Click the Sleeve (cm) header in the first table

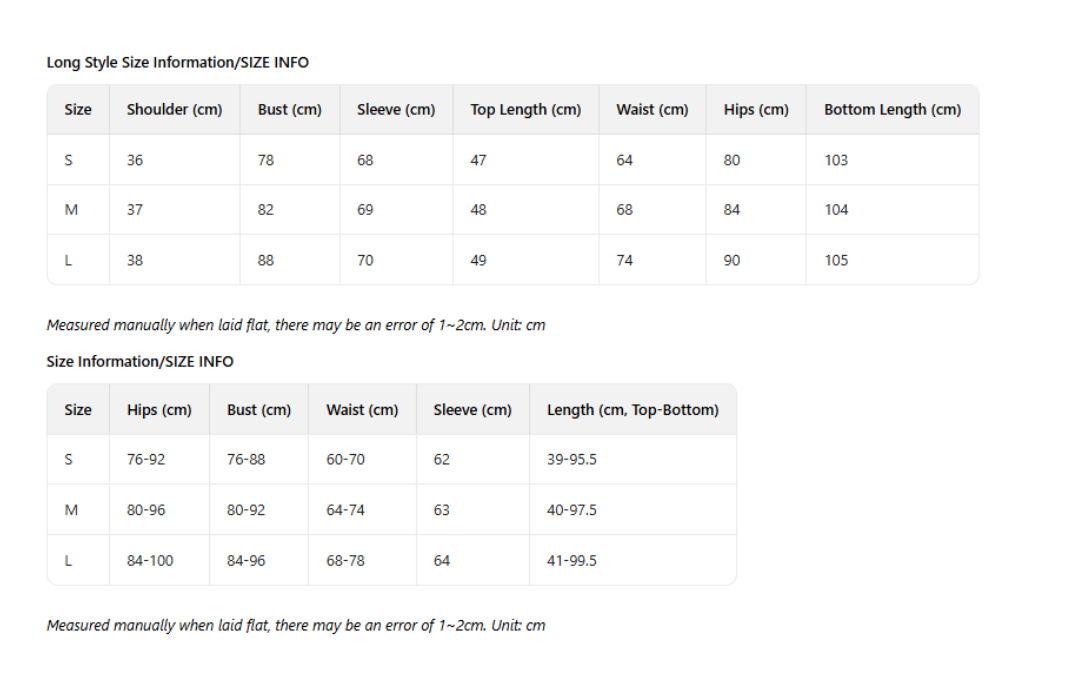click(x=396, y=110)
